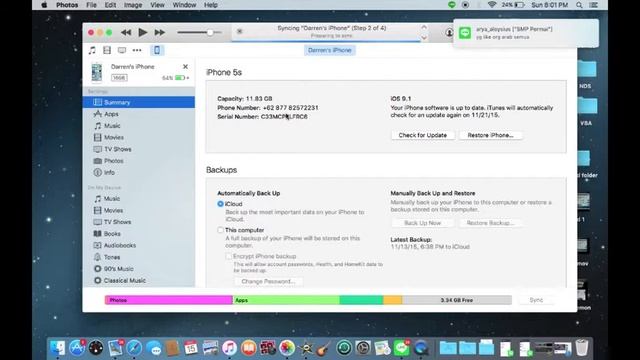Open the Music library icon
The height and width of the screenshot is (360, 640).
click(92, 50)
